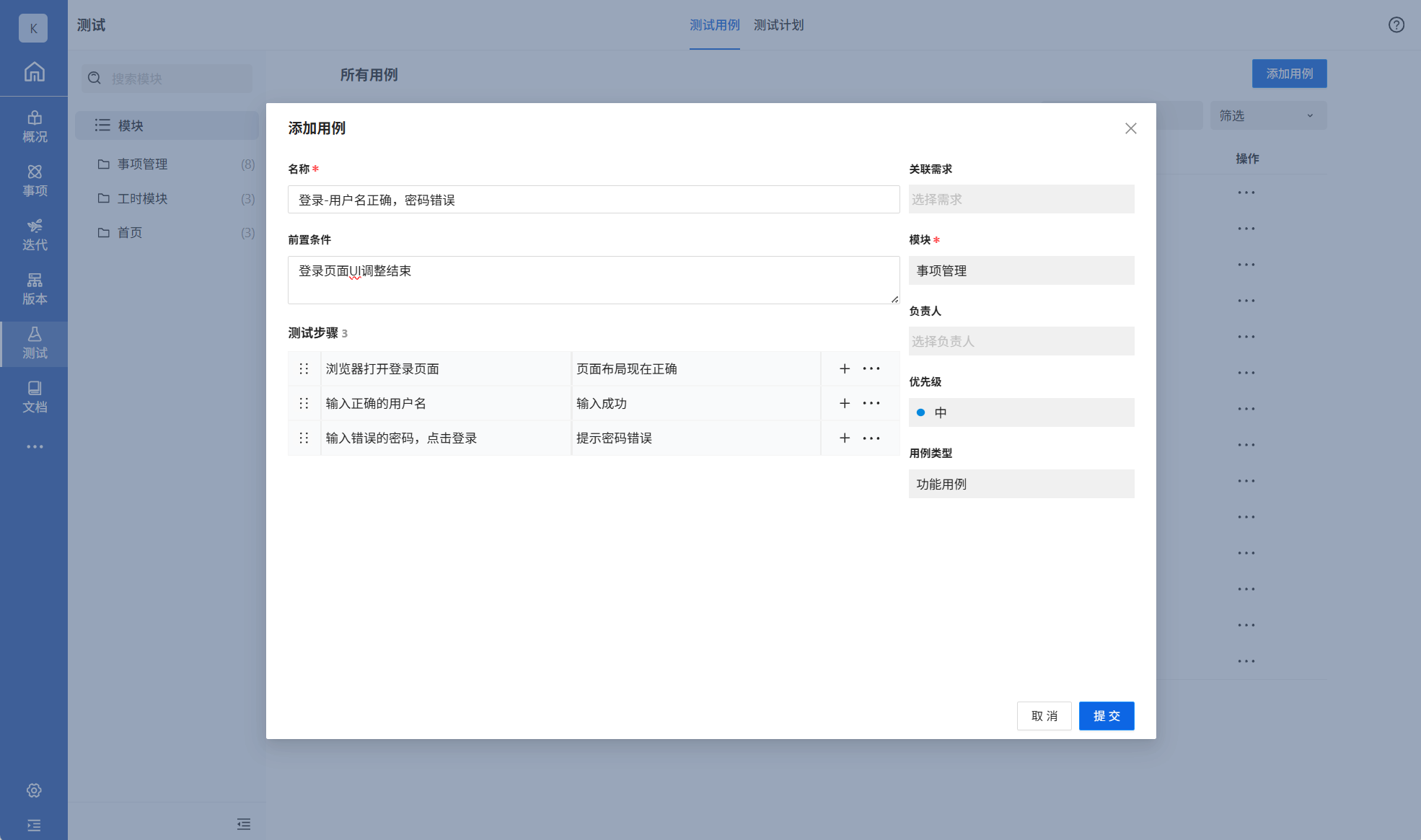Click the 前置条件 precondition text area
This screenshot has height=840, width=1421.
pyautogui.click(x=593, y=280)
